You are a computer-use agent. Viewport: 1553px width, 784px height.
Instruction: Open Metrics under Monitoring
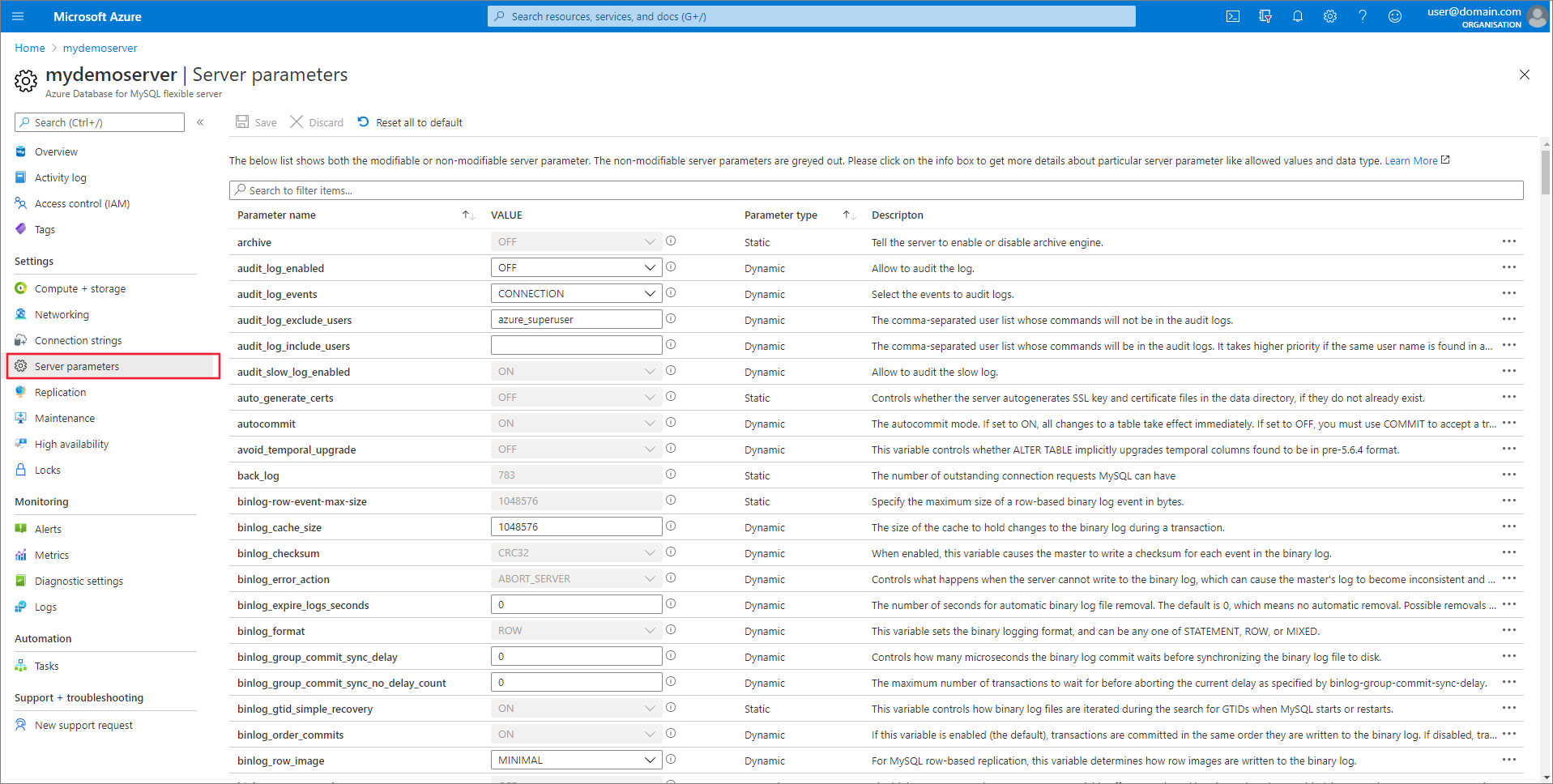[52, 555]
